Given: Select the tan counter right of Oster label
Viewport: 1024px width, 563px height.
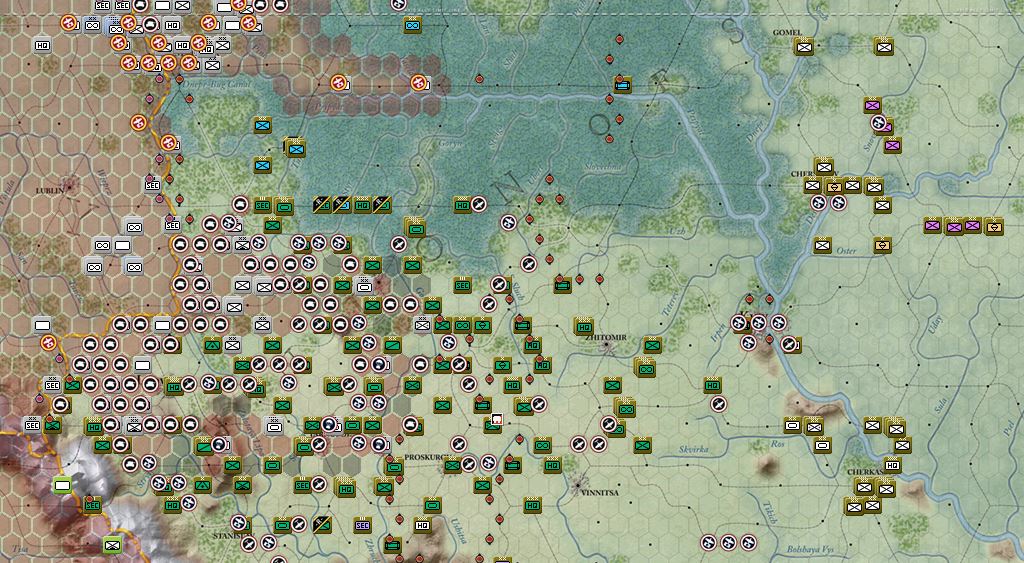Looking at the screenshot, I should coord(882,246).
